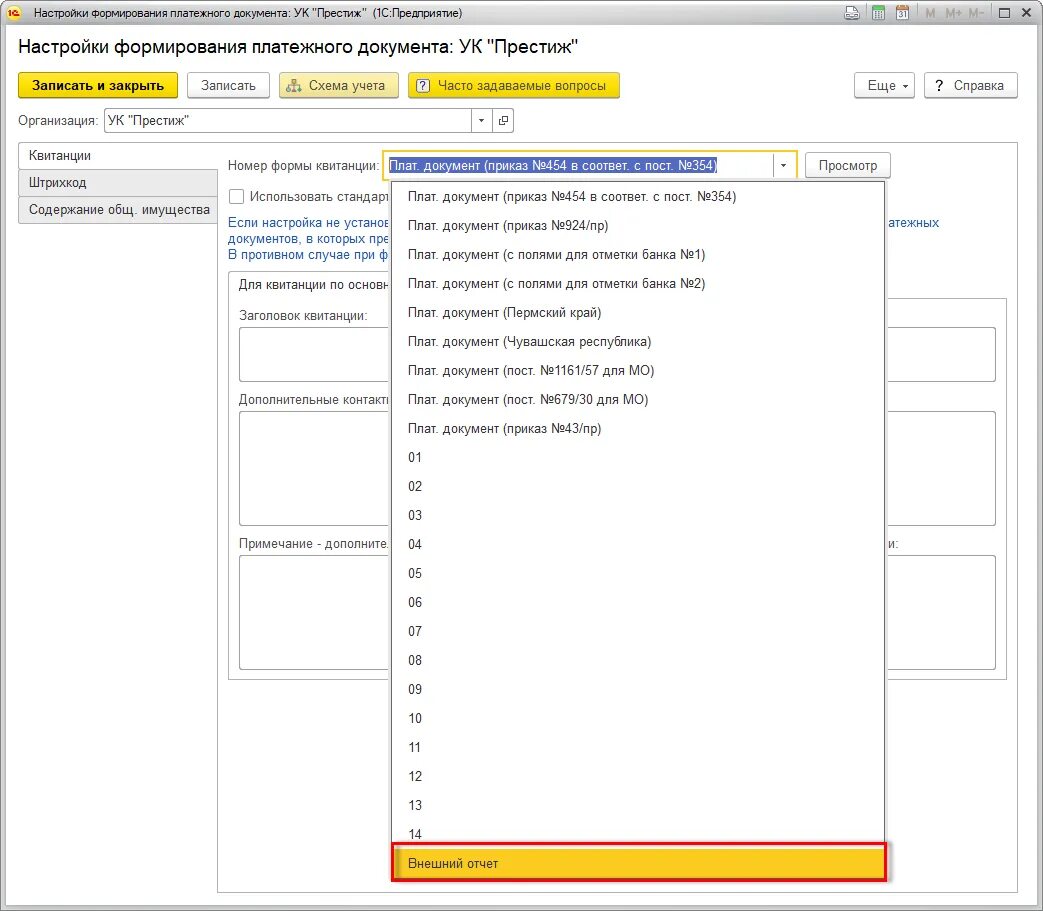
Task: Select 'Плат. документ (Чувашская республика)' option
Action: (x=639, y=342)
